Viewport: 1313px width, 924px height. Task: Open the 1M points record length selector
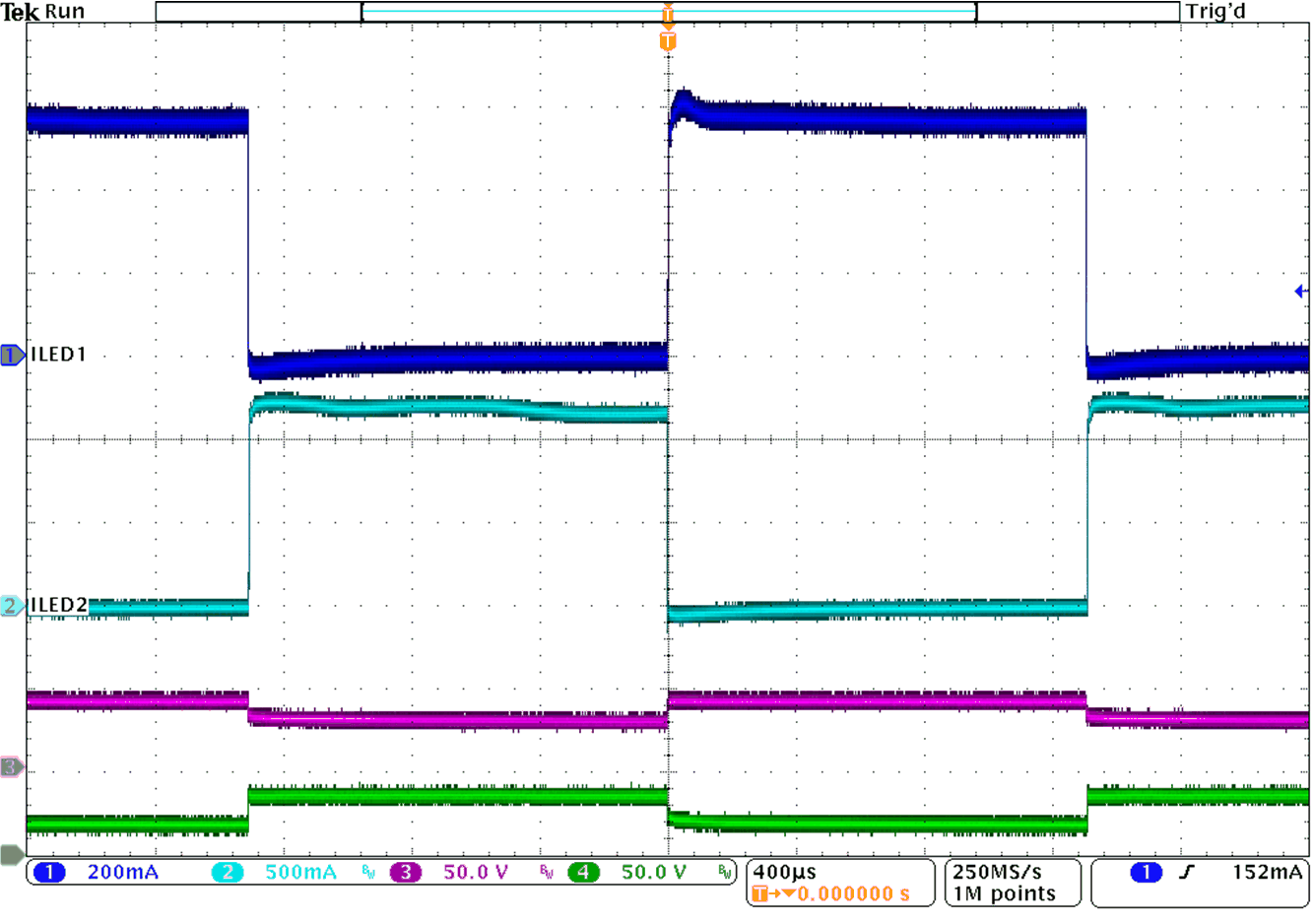pyautogui.click(x=1004, y=892)
